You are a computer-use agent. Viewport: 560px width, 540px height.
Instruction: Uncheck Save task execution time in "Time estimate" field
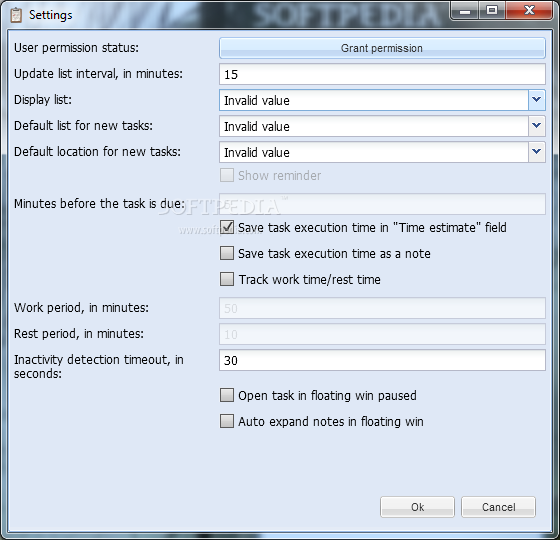tap(227, 227)
